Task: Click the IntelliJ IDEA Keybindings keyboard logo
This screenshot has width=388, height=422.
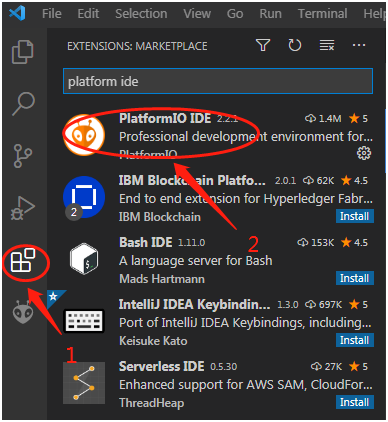Action: pos(84,321)
